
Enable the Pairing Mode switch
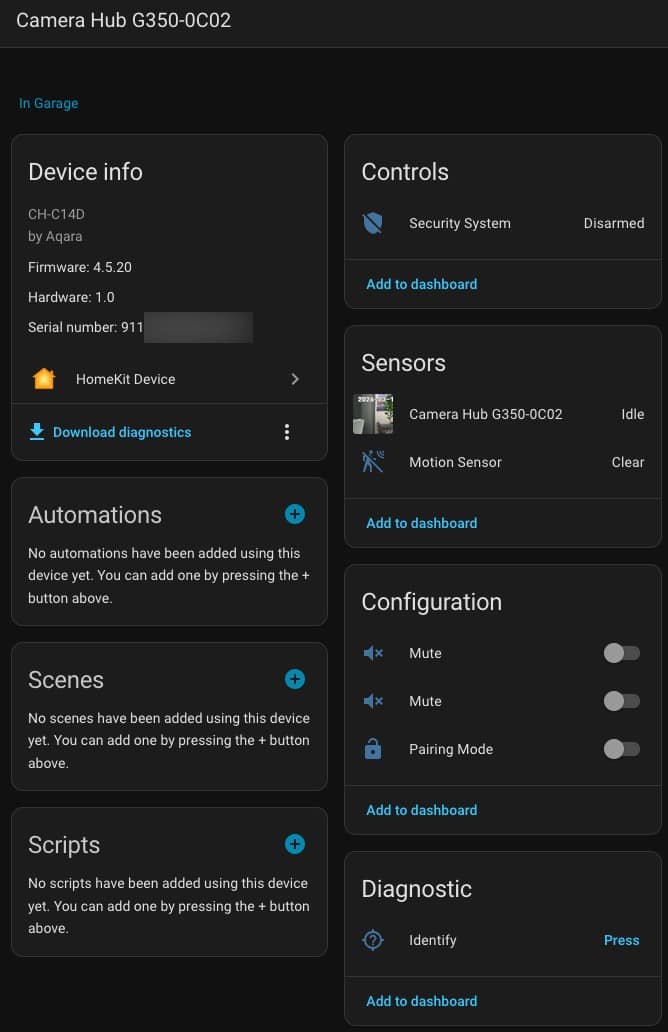point(621,749)
